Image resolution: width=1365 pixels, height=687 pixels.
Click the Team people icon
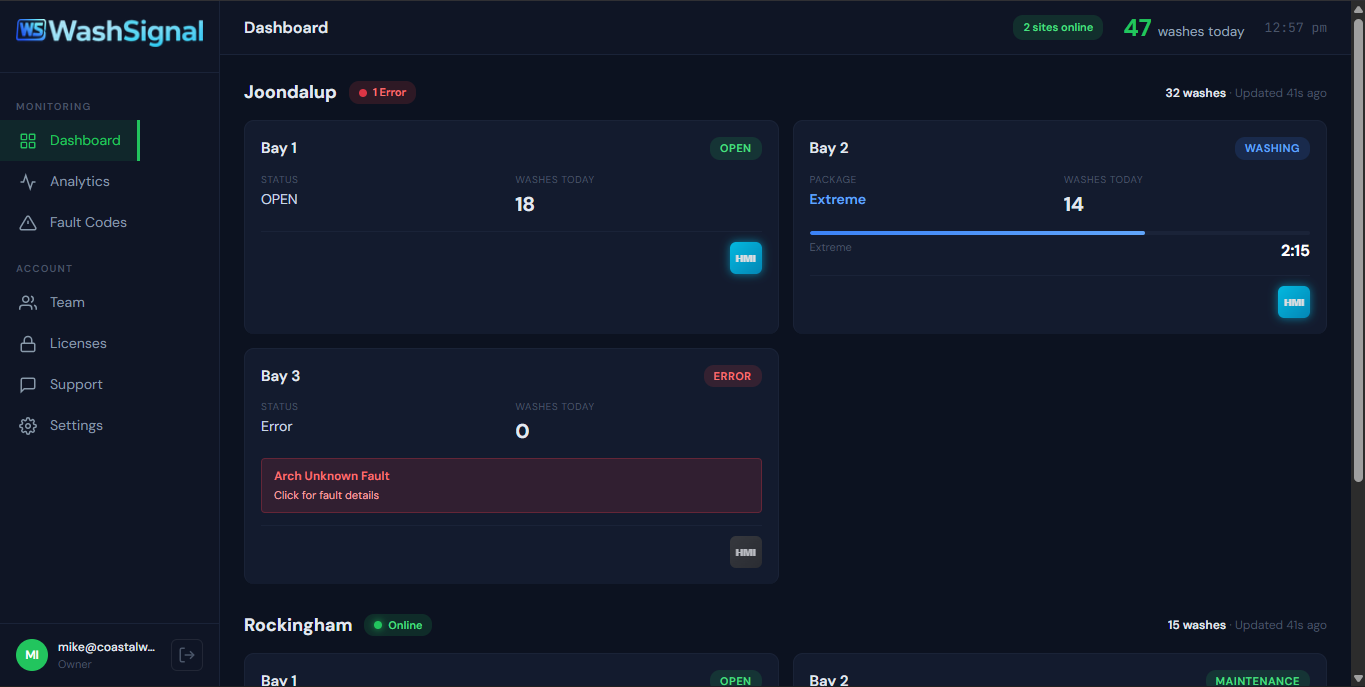coord(28,303)
